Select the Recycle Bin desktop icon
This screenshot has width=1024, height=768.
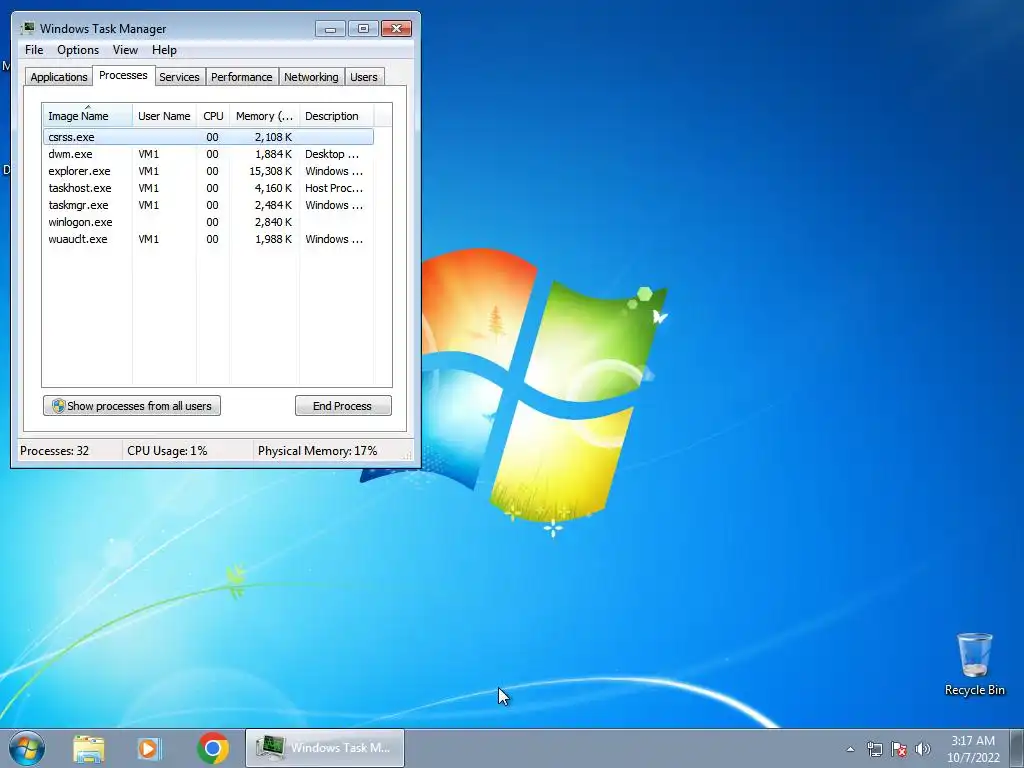[x=974, y=664]
